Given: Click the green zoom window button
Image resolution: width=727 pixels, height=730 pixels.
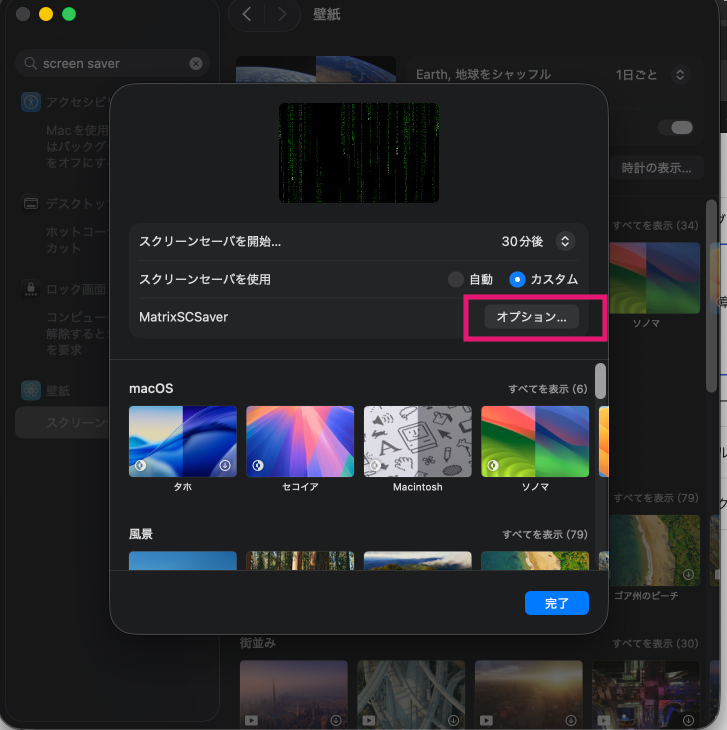Looking at the screenshot, I should (69, 14).
